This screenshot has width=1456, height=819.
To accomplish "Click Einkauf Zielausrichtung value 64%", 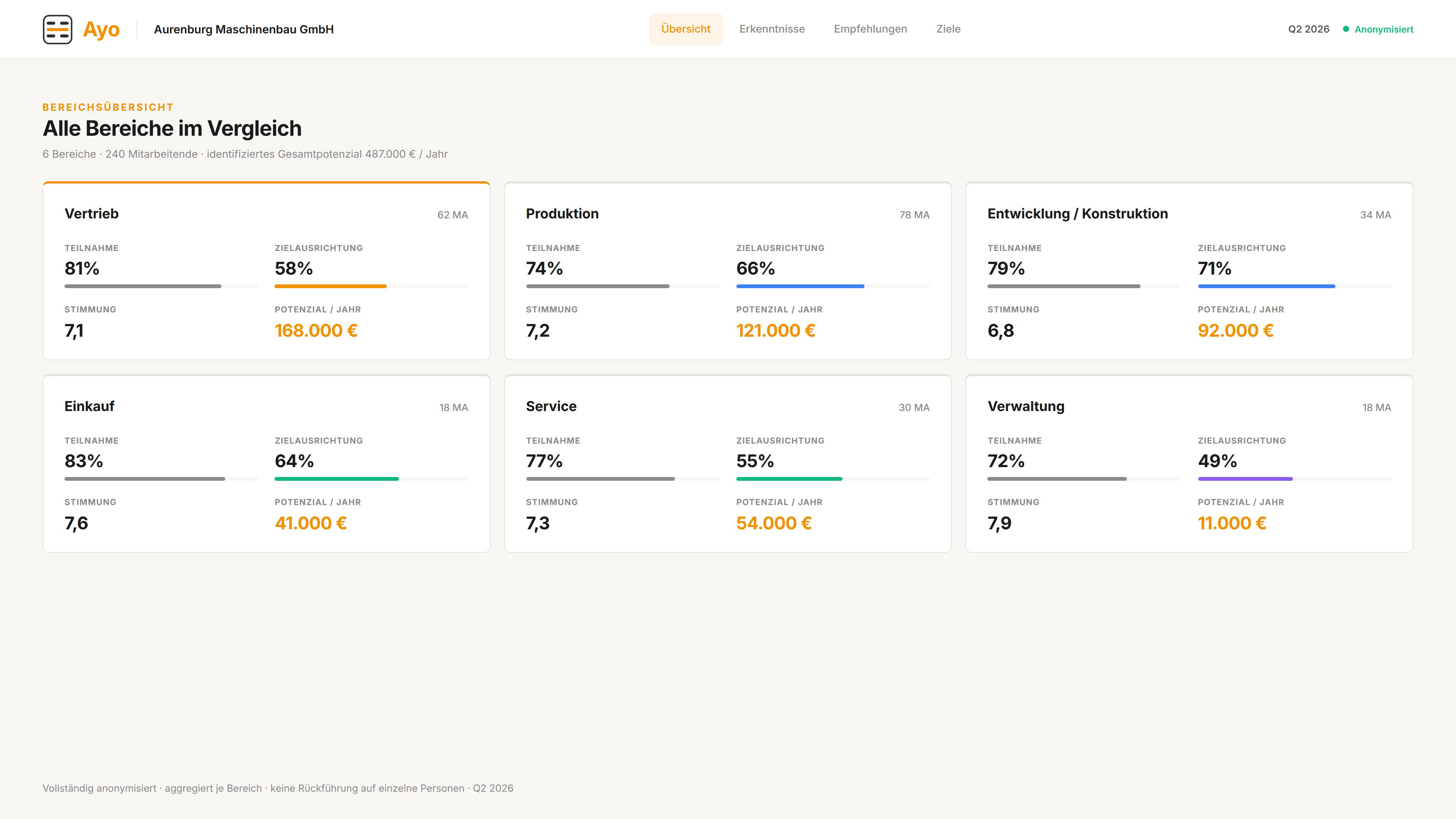I will pos(294,461).
